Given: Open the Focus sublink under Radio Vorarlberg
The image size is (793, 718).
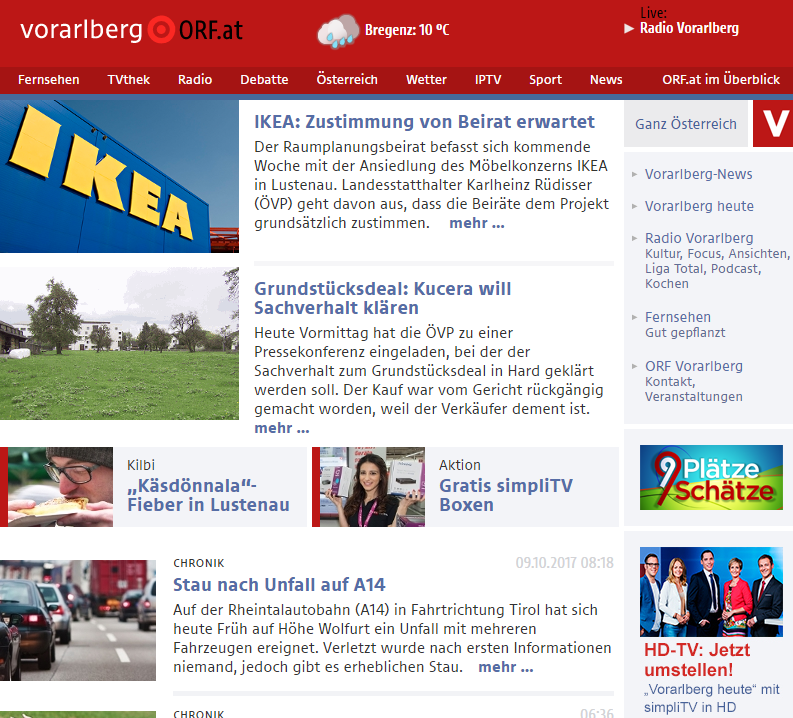Looking at the screenshot, I should click(705, 254).
